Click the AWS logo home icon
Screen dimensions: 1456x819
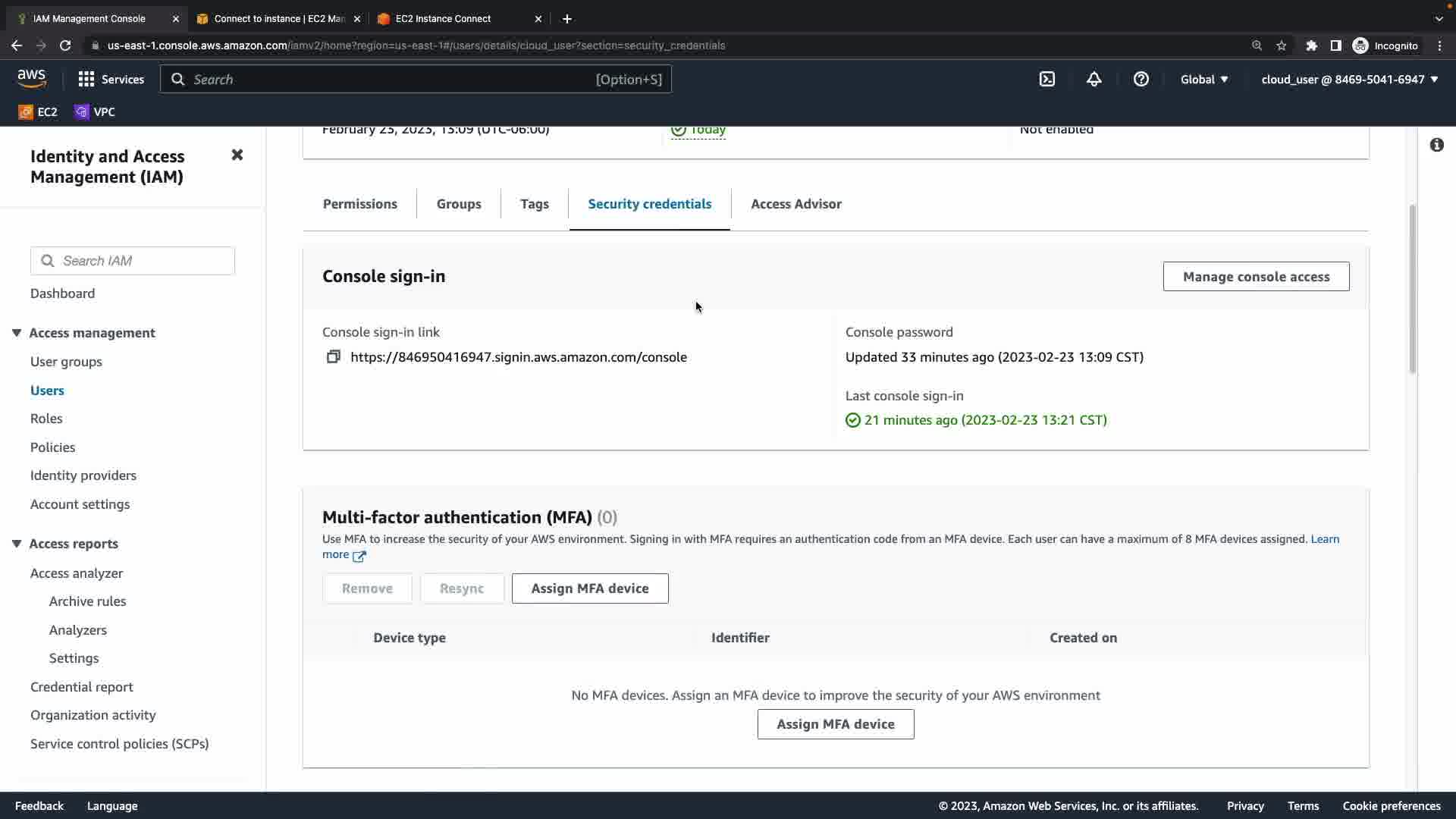32,79
